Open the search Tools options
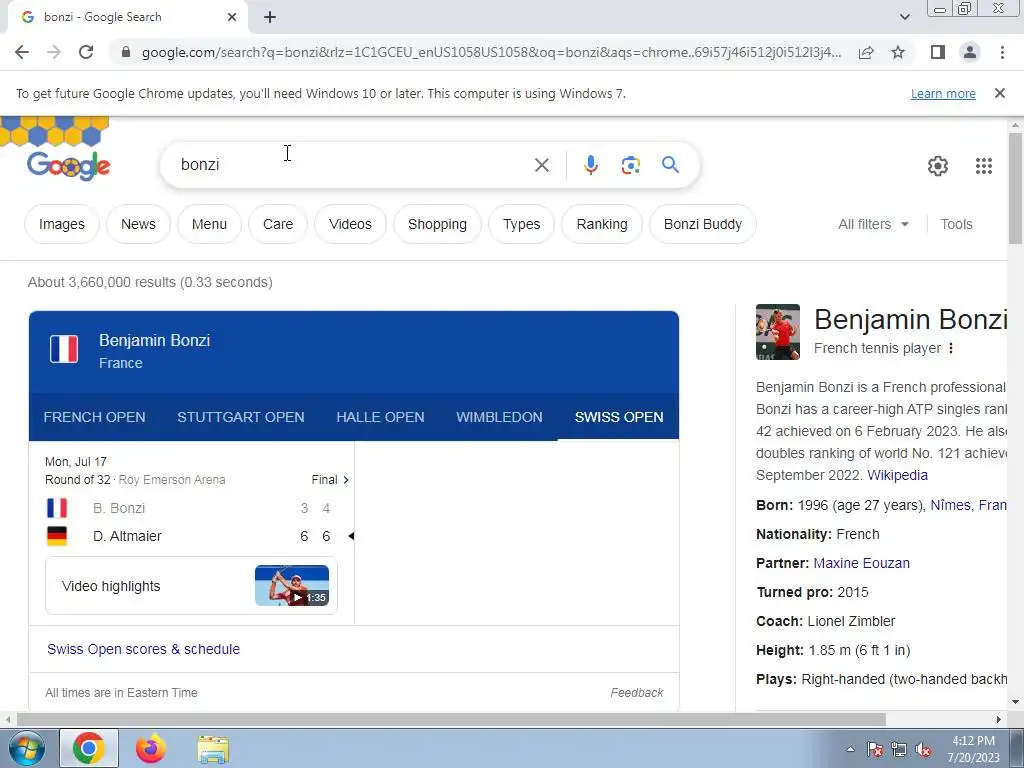This screenshot has width=1024, height=768. click(956, 224)
